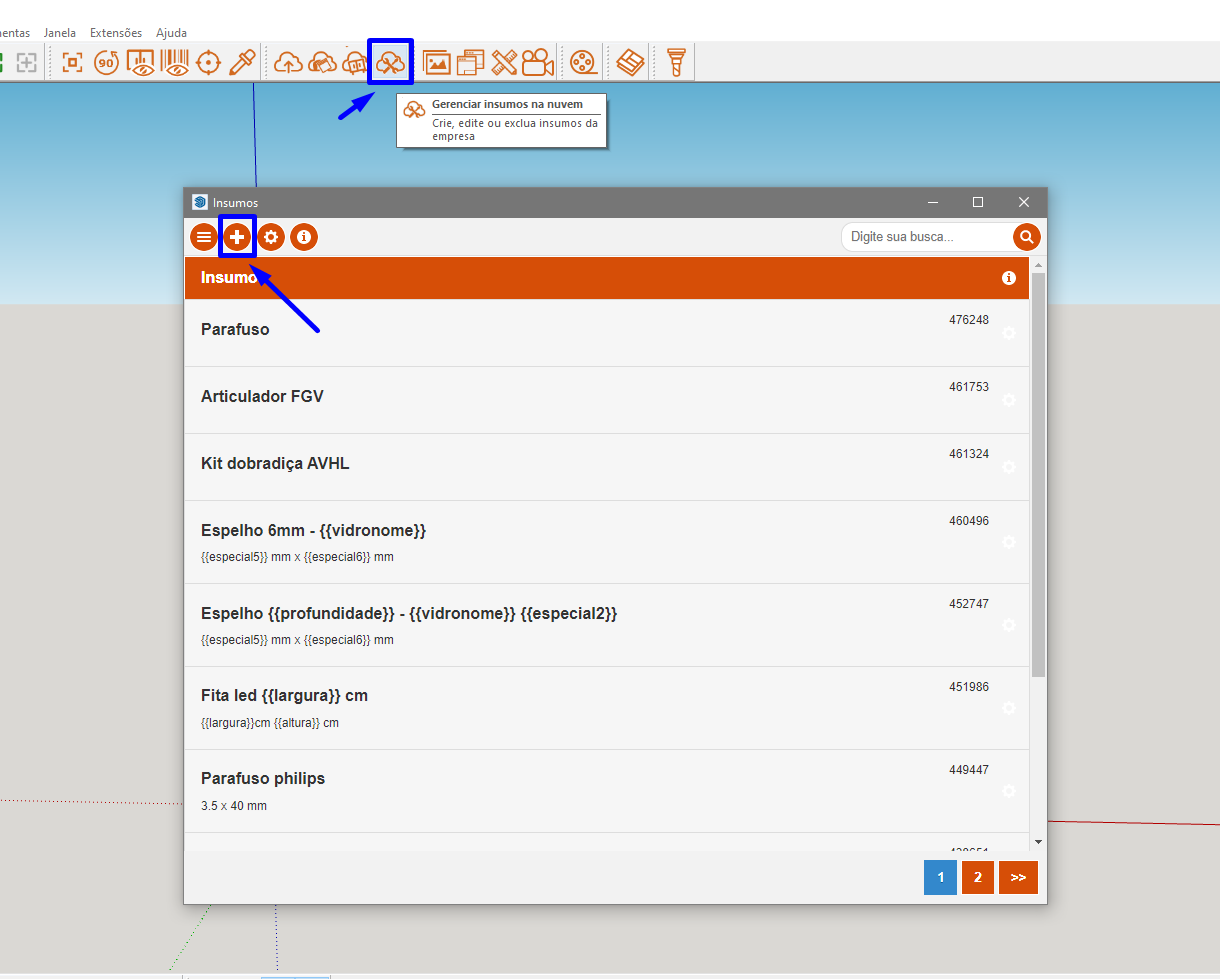Viewport: 1220px width, 979px height.
Task: Click the flashlight toolbar icon
Action: [675, 63]
